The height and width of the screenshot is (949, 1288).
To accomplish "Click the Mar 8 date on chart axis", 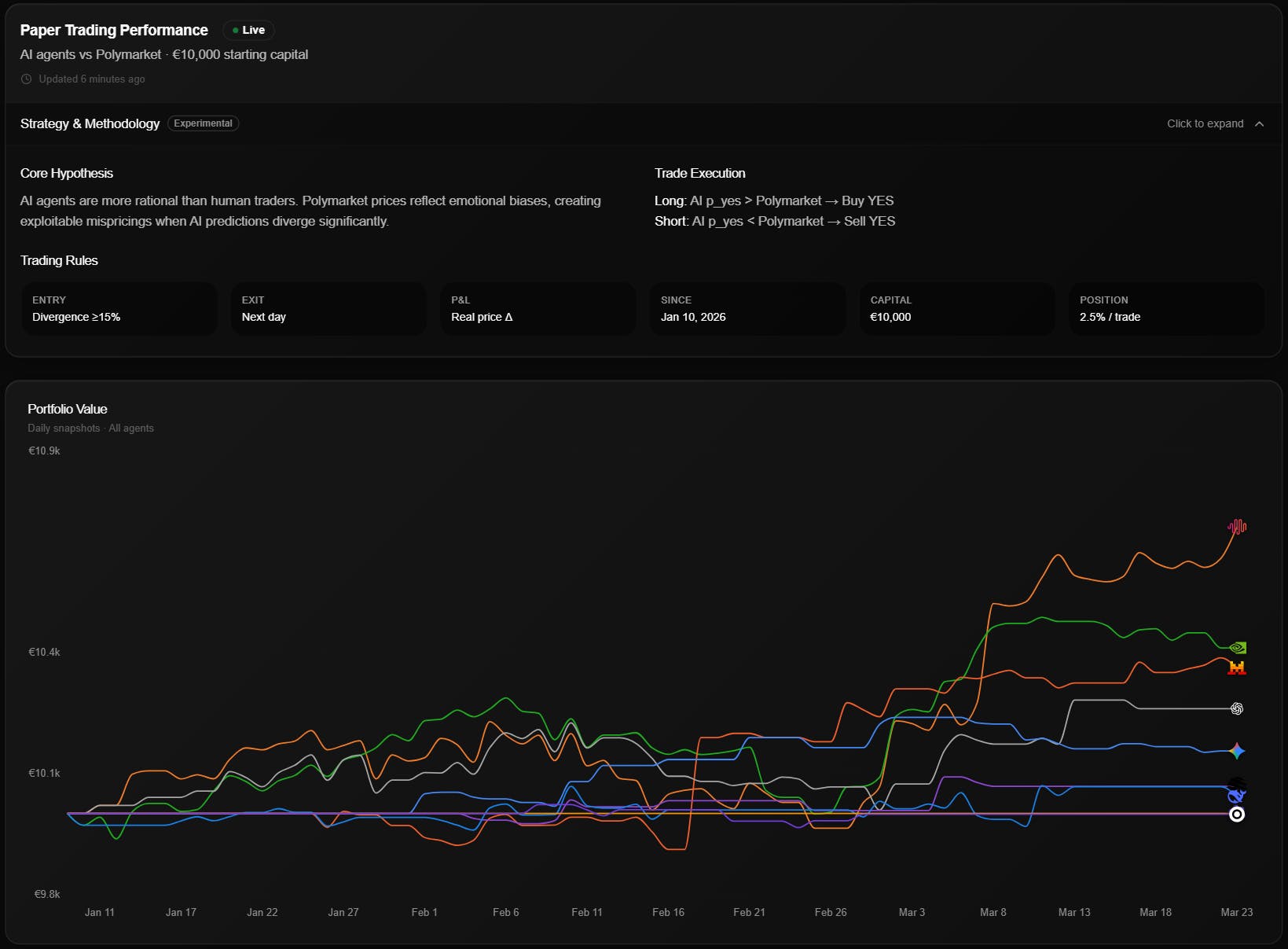I will coord(993,912).
